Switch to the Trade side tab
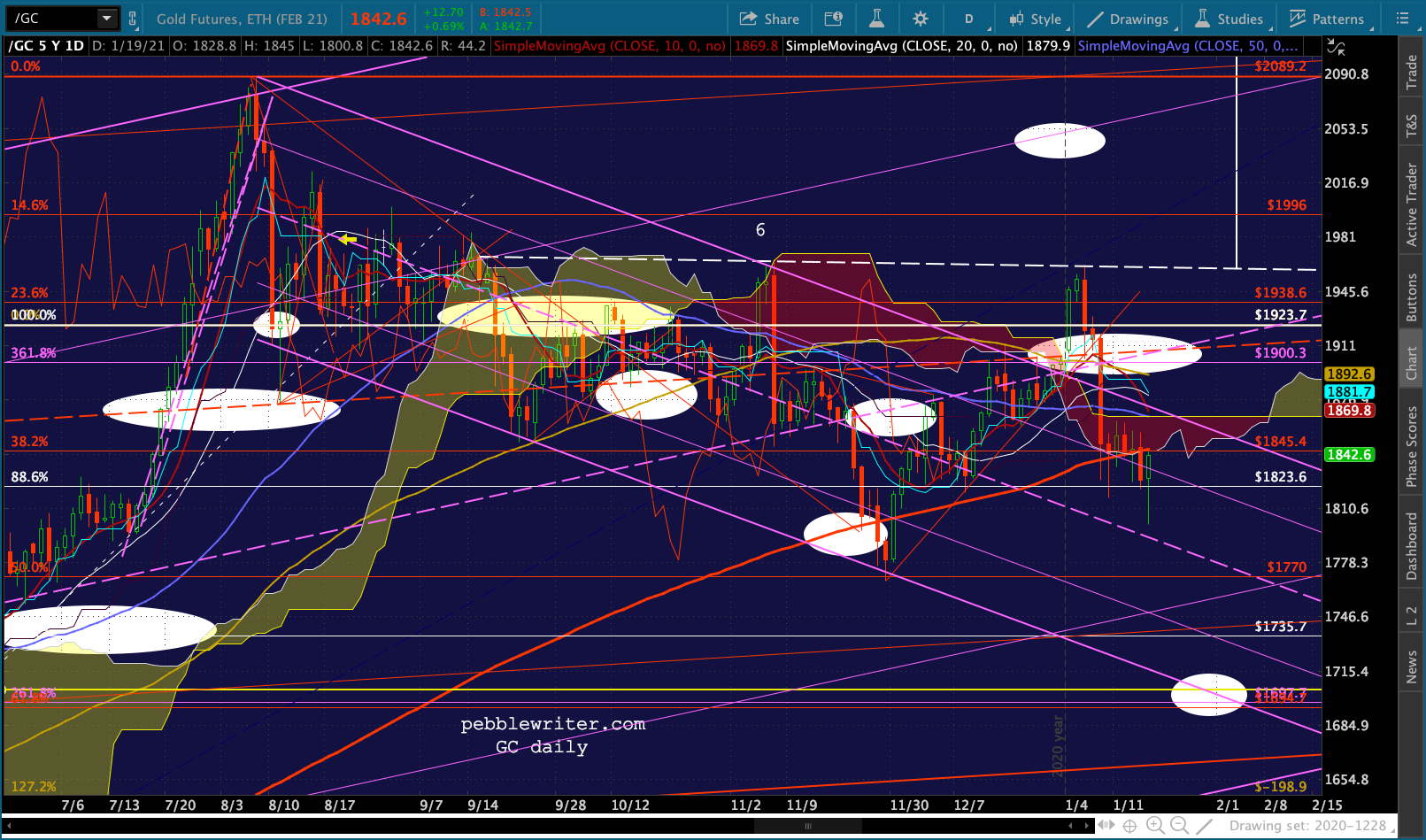Viewport: 1426px width, 840px height. 1412,72
